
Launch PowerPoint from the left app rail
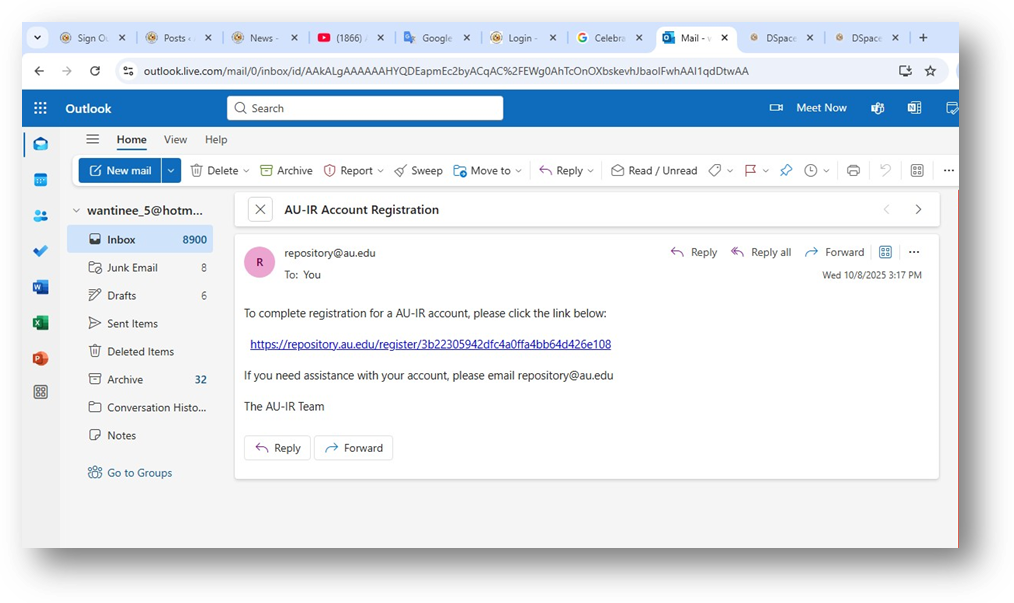(41, 358)
